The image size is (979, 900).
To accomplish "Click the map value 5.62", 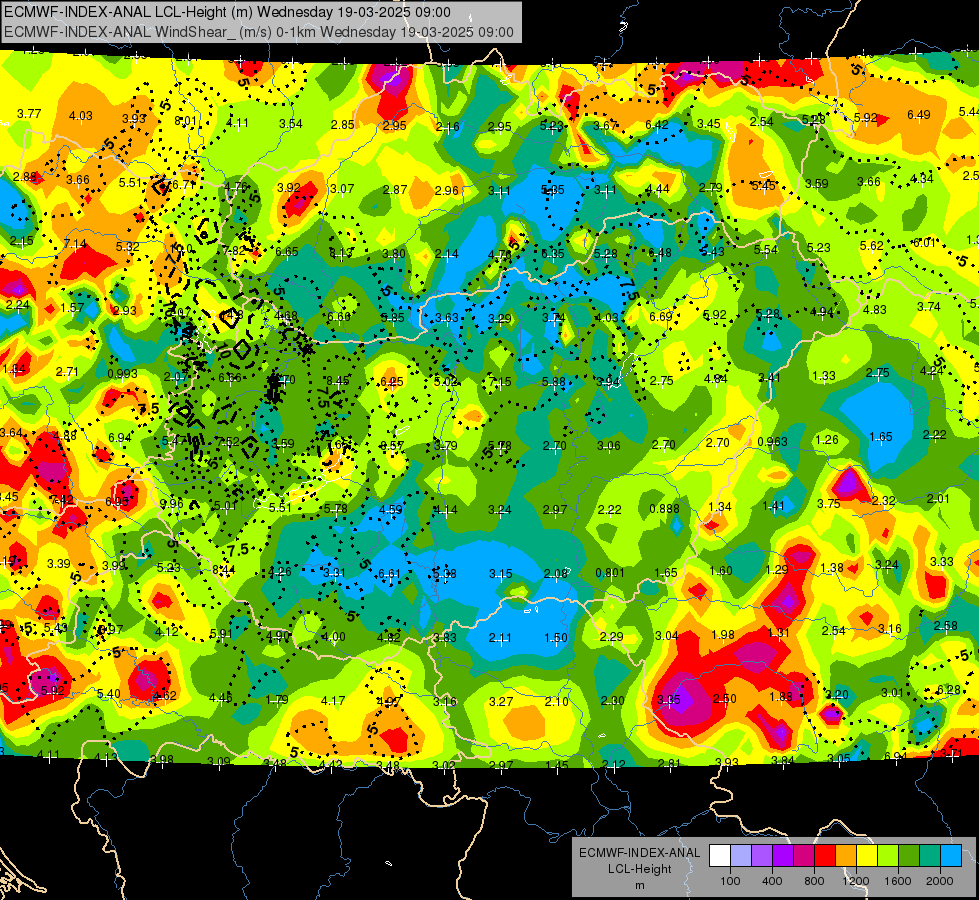I will (872, 245).
